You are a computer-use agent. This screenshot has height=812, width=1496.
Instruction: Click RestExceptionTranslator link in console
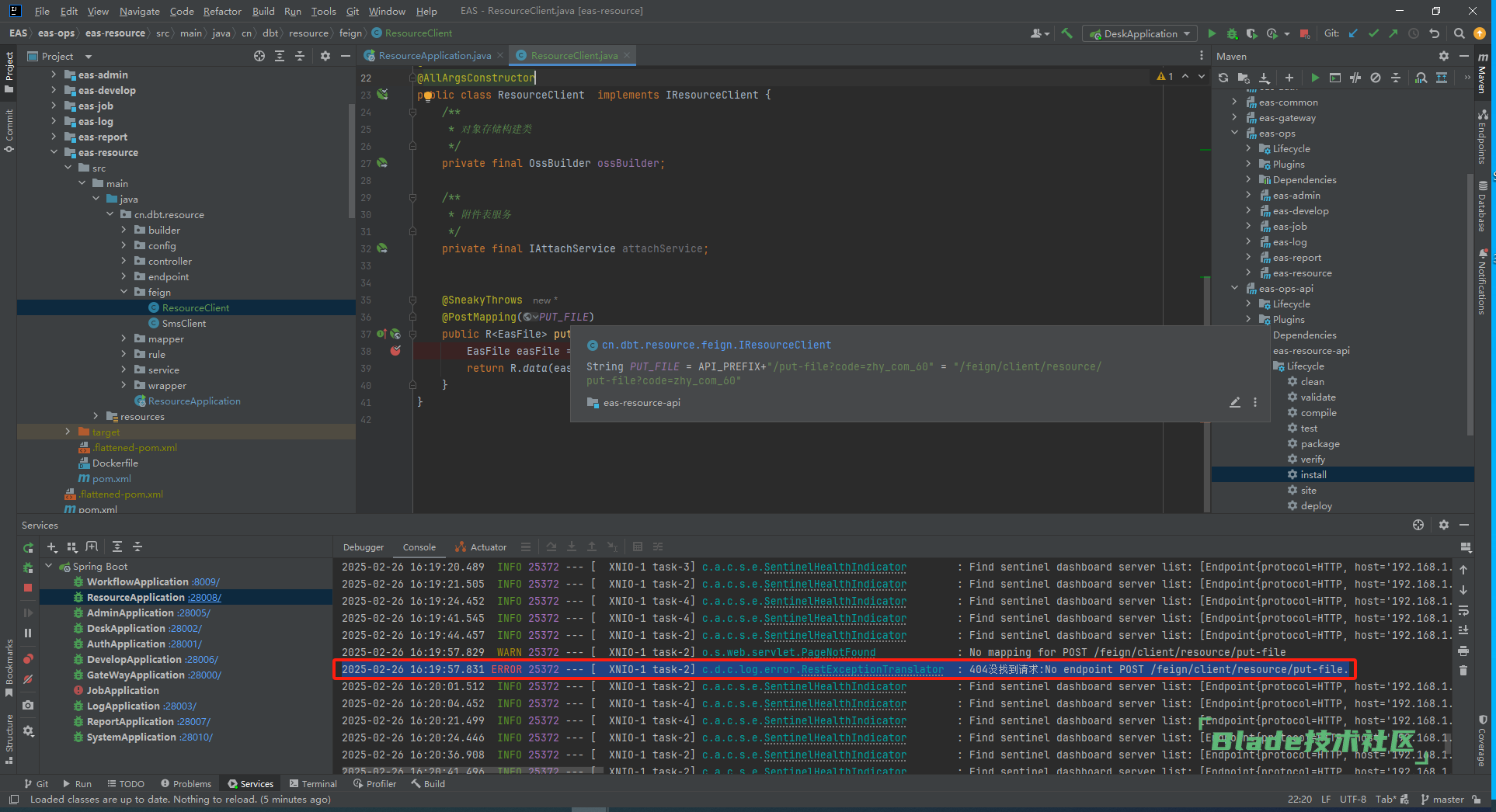[872, 669]
